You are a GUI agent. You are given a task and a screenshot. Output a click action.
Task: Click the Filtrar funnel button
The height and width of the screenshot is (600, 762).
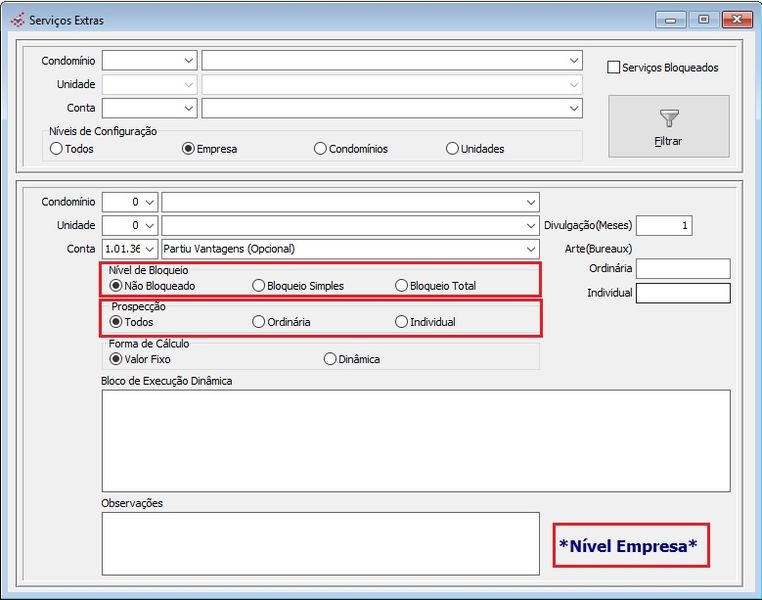tap(668, 126)
